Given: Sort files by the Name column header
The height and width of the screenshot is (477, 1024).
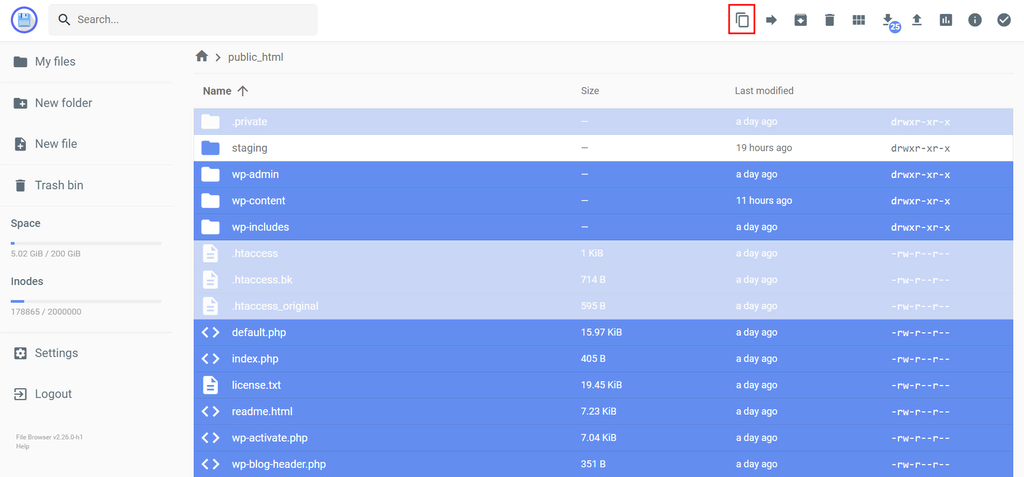Looking at the screenshot, I should point(217,91).
